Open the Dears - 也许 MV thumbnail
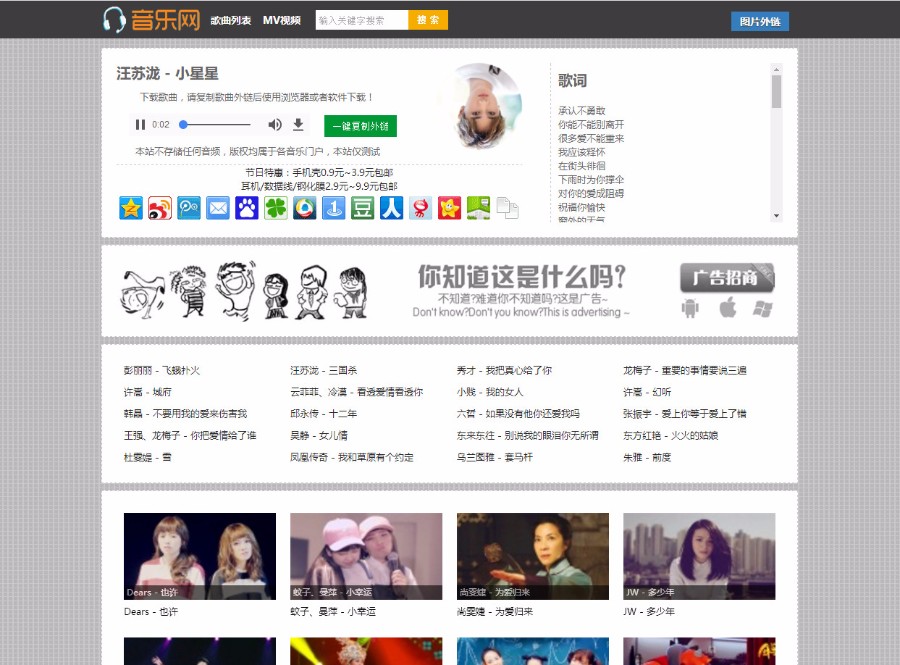The image size is (900, 665). (200, 556)
